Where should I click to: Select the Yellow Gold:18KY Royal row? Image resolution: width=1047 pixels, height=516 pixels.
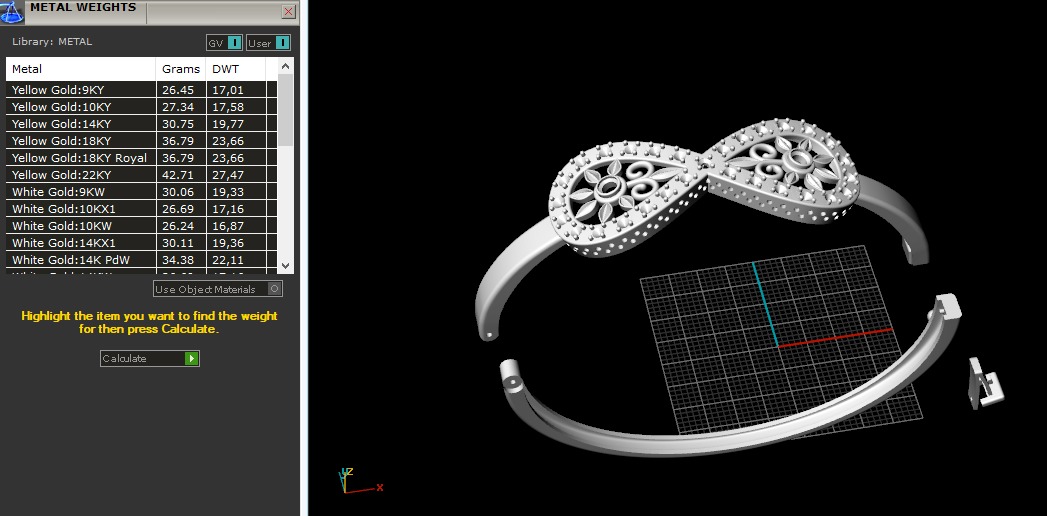pyautogui.click(x=142, y=158)
